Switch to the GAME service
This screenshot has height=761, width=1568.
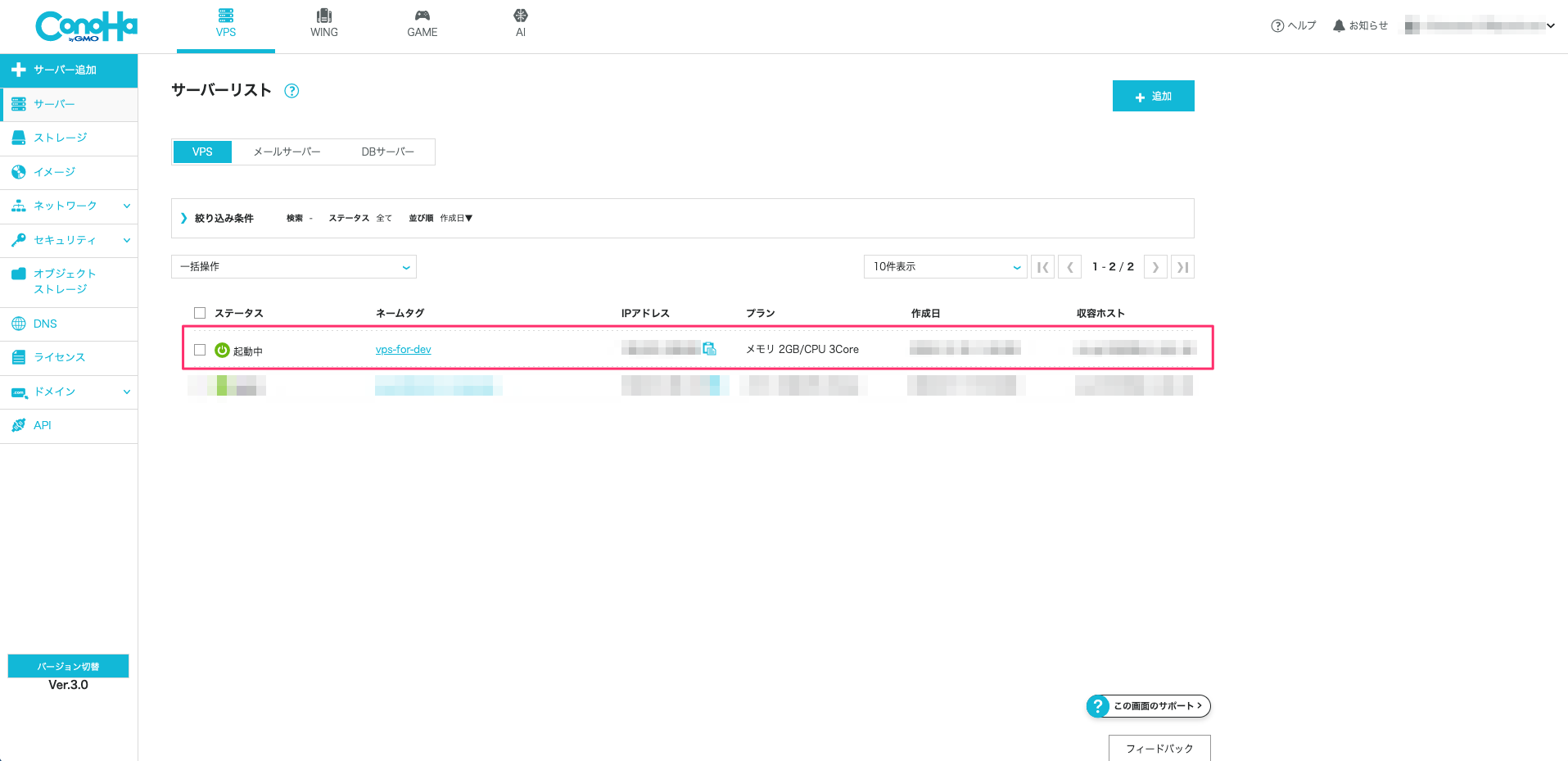(423, 23)
